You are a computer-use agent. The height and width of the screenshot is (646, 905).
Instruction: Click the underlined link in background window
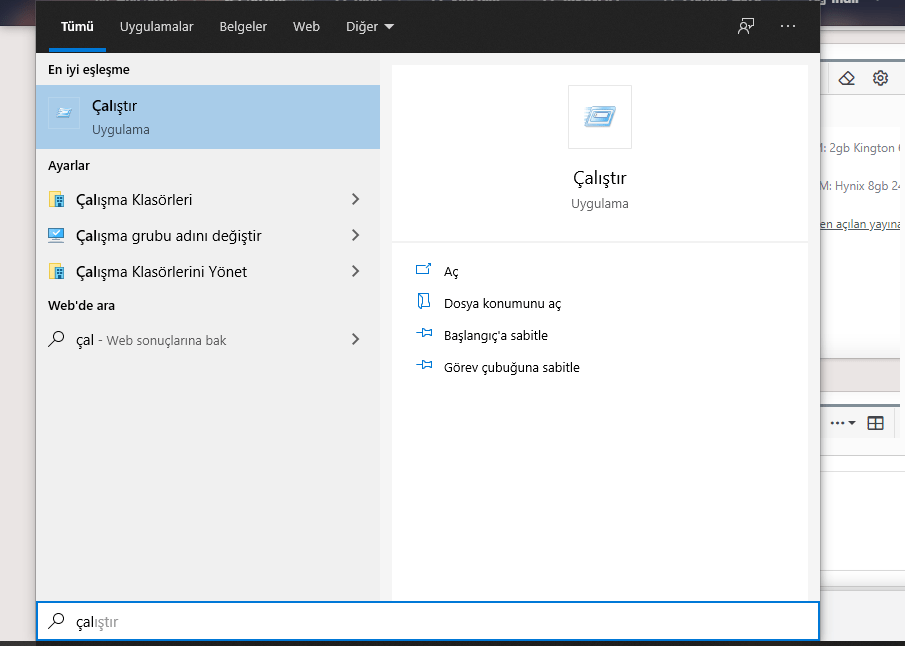[x=859, y=224]
